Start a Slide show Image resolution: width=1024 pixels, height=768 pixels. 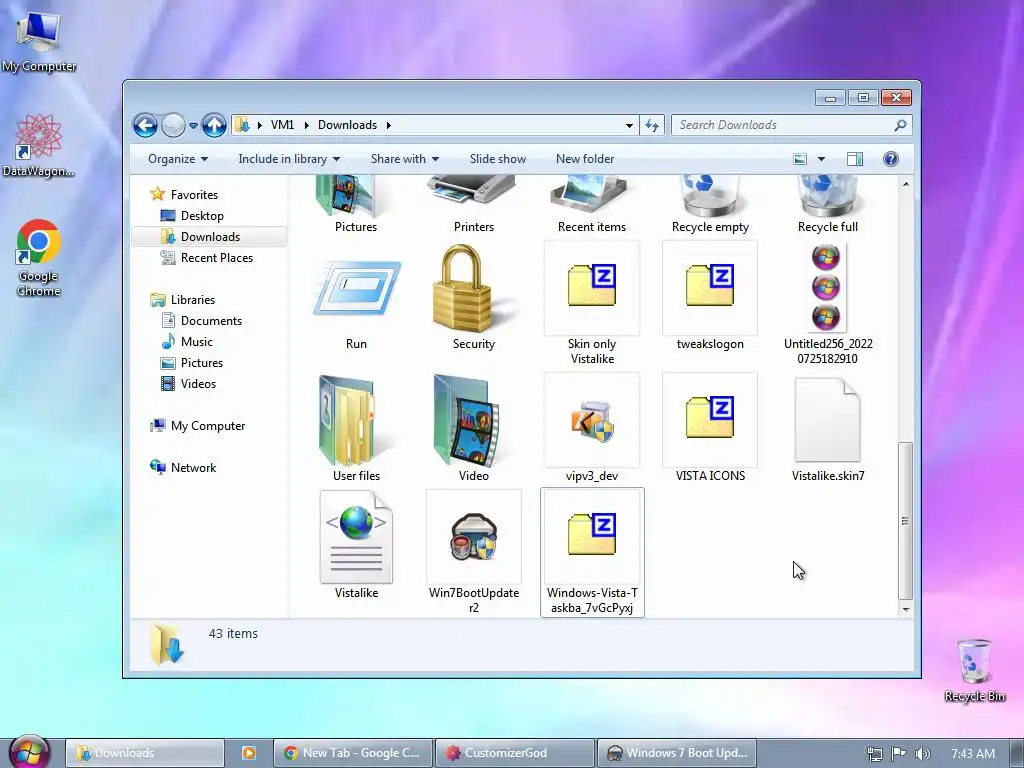(x=498, y=159)
